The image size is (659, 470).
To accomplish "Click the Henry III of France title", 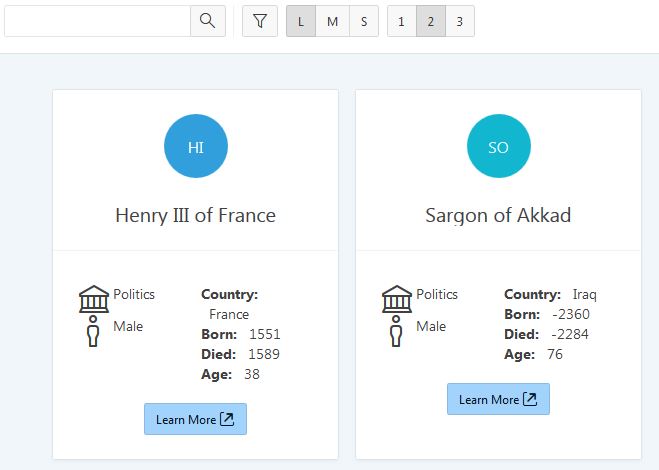I will click(195, 215).
